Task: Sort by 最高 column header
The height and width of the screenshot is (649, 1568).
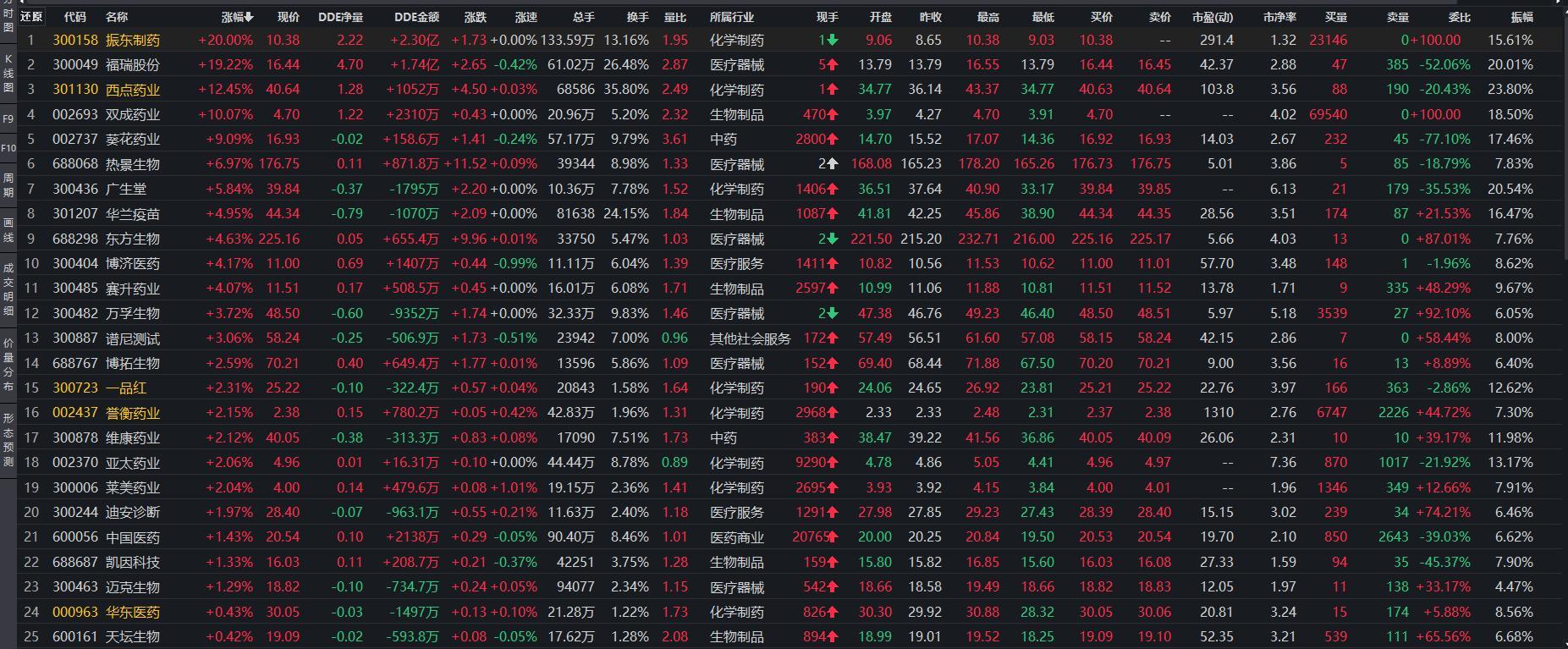Action: click(988, 17)
